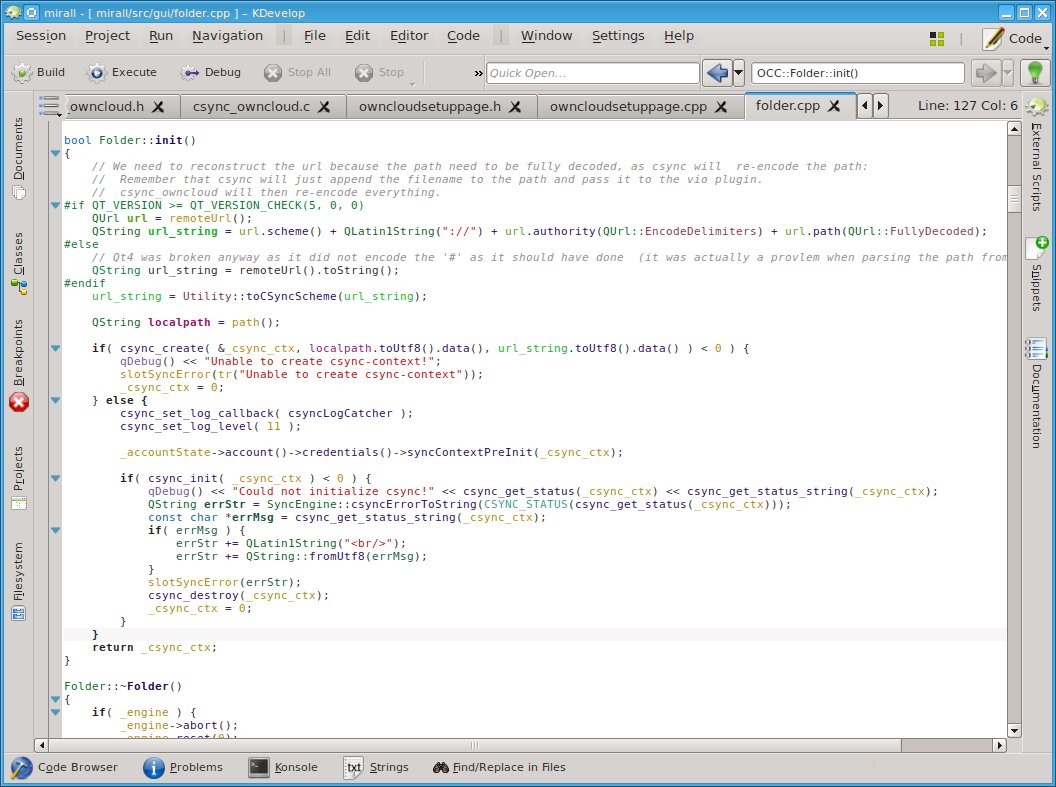Click the Build toolbar button

(38, 73)
